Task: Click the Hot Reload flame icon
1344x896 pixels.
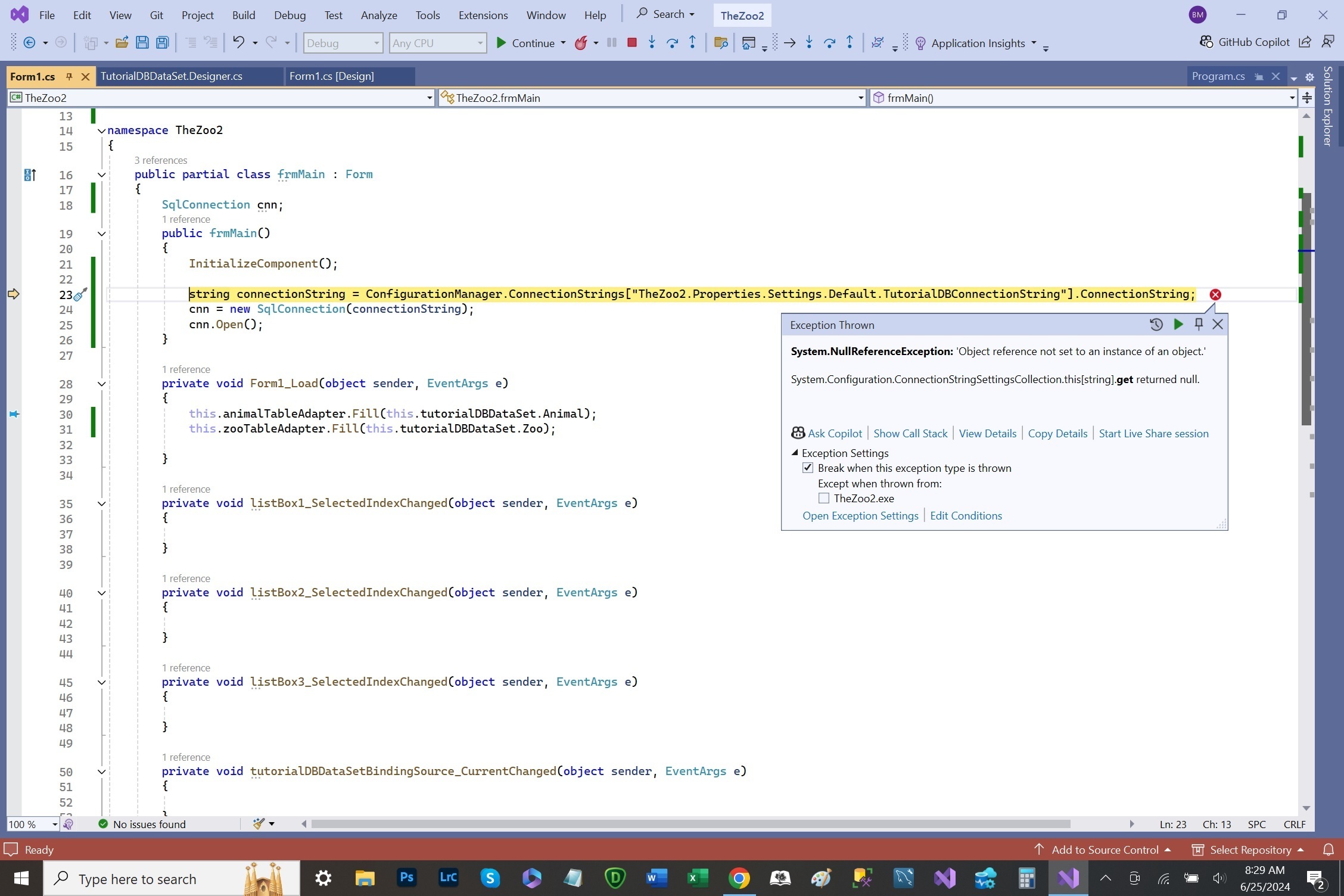Action: coord(581,43)
